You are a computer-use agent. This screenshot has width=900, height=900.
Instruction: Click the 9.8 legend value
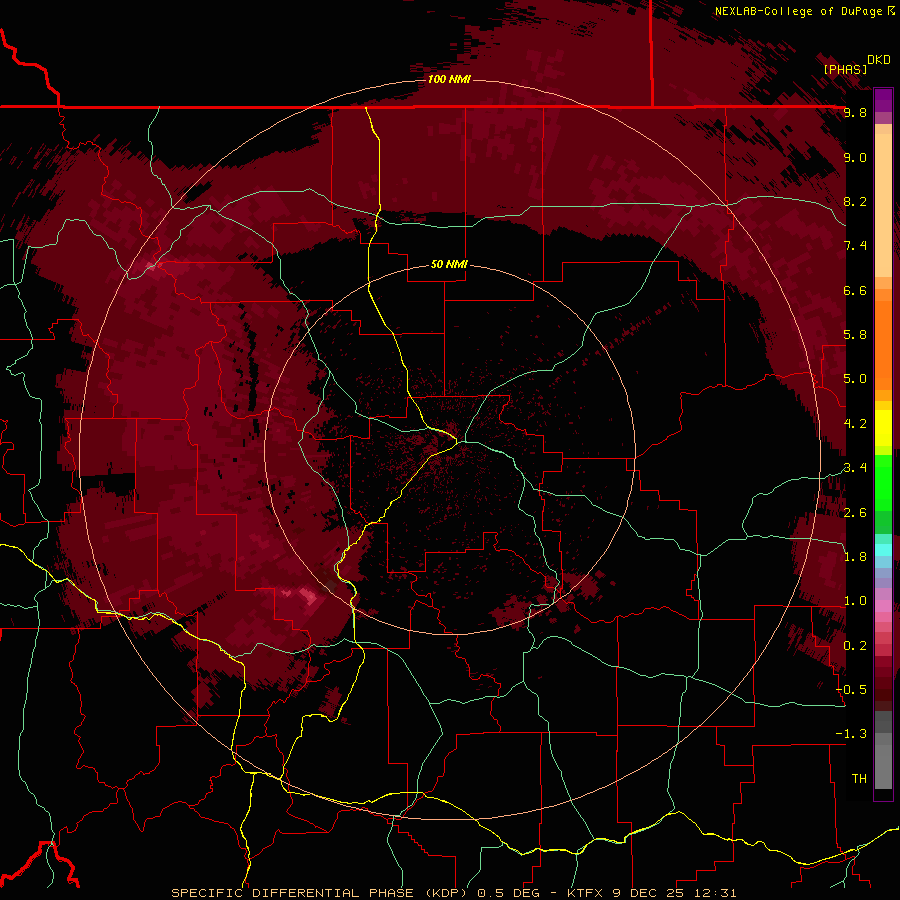point(855,112)
